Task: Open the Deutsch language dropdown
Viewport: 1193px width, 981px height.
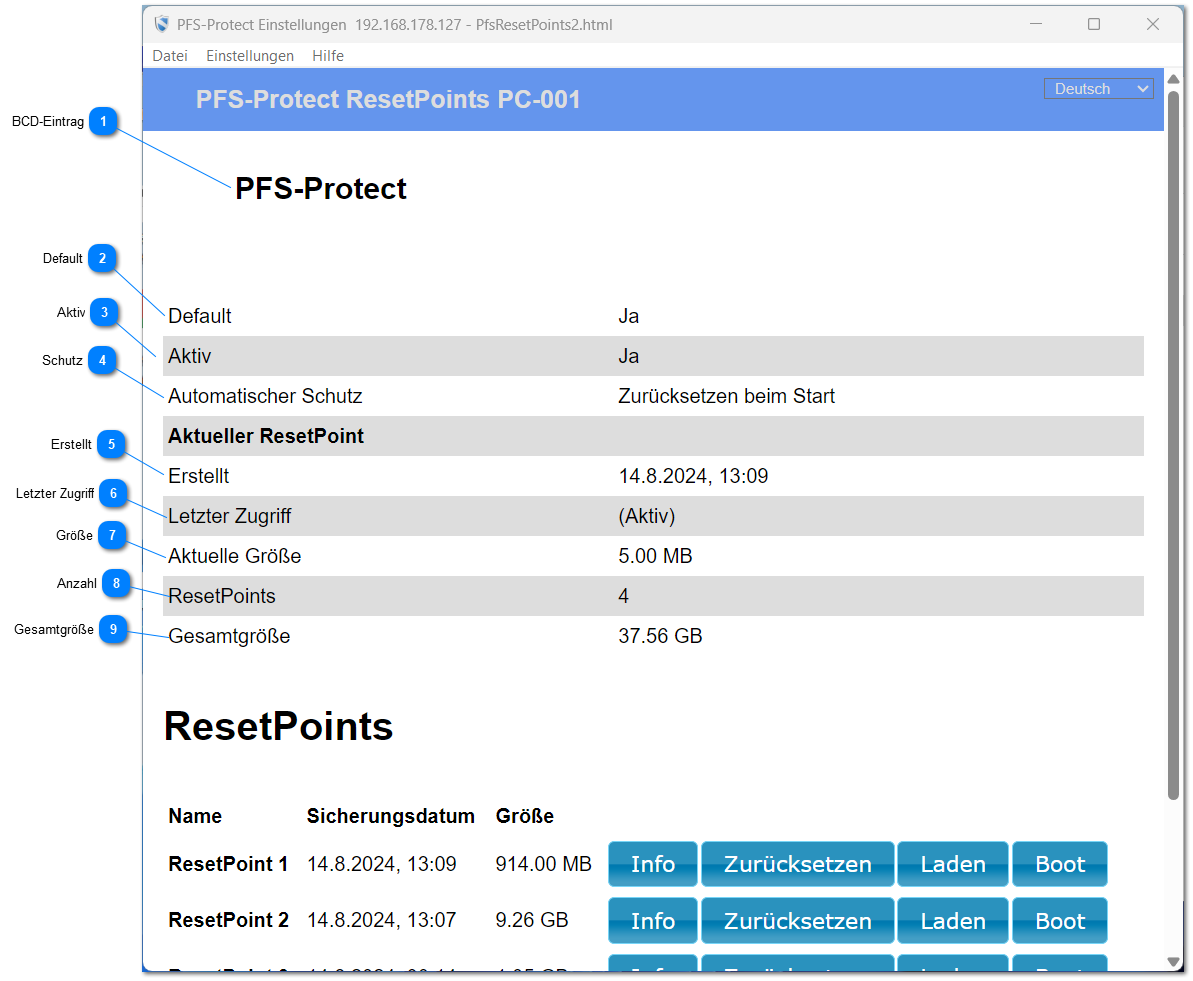Action: coord(1098,88)
